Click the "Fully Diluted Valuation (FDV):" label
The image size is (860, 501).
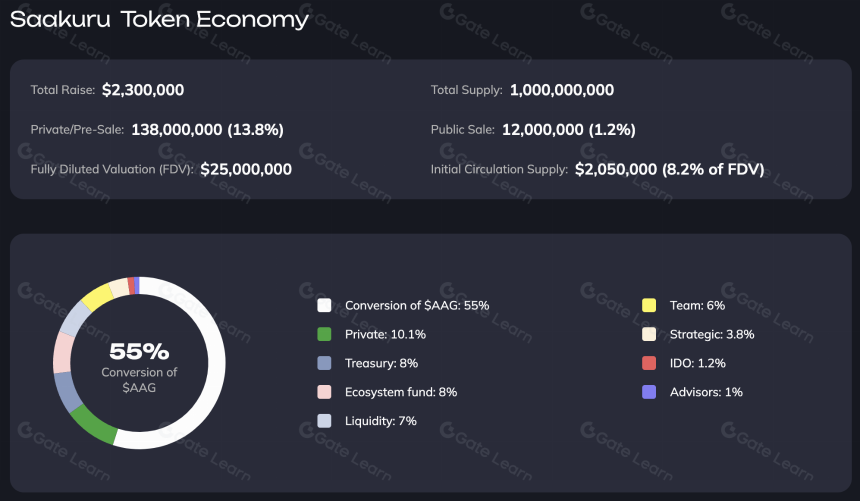(112, 169)
